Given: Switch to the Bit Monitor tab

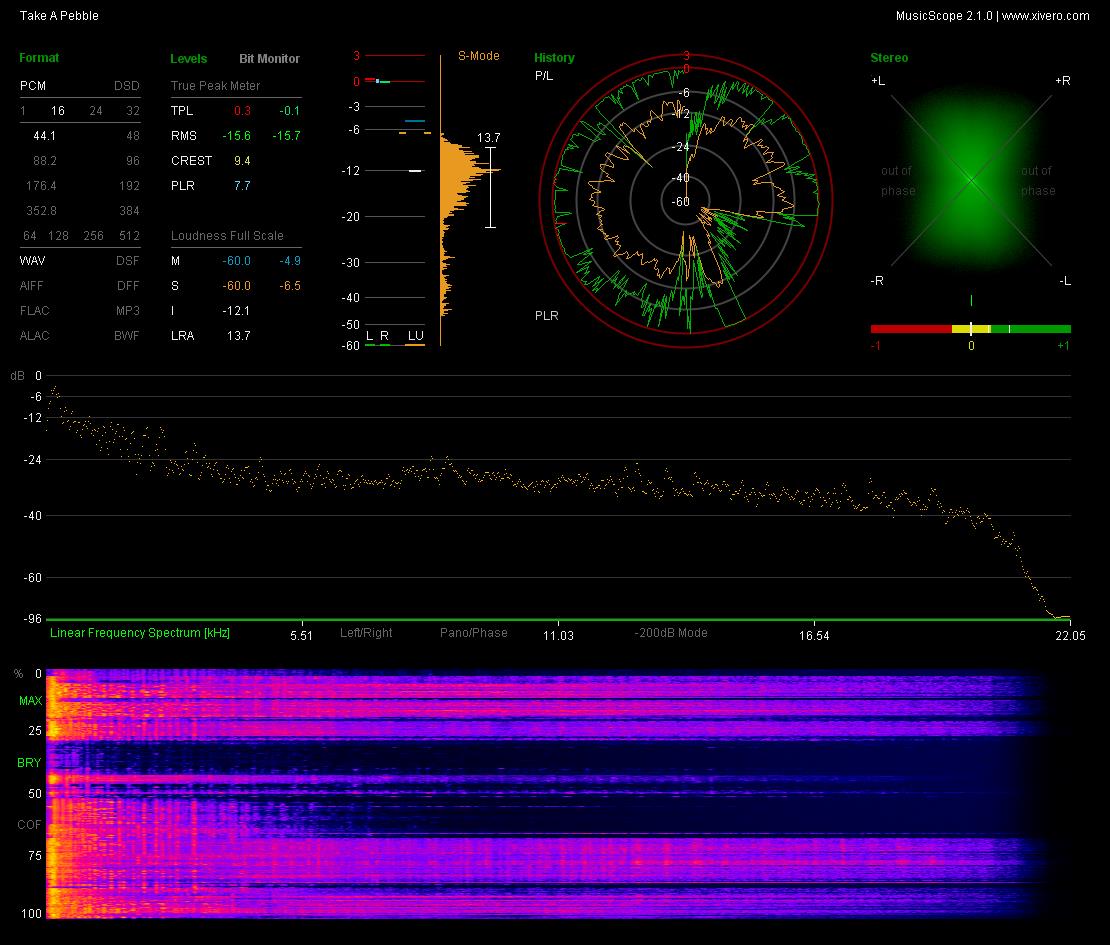Looking at the screenshot, I should [x=269, y=59].
